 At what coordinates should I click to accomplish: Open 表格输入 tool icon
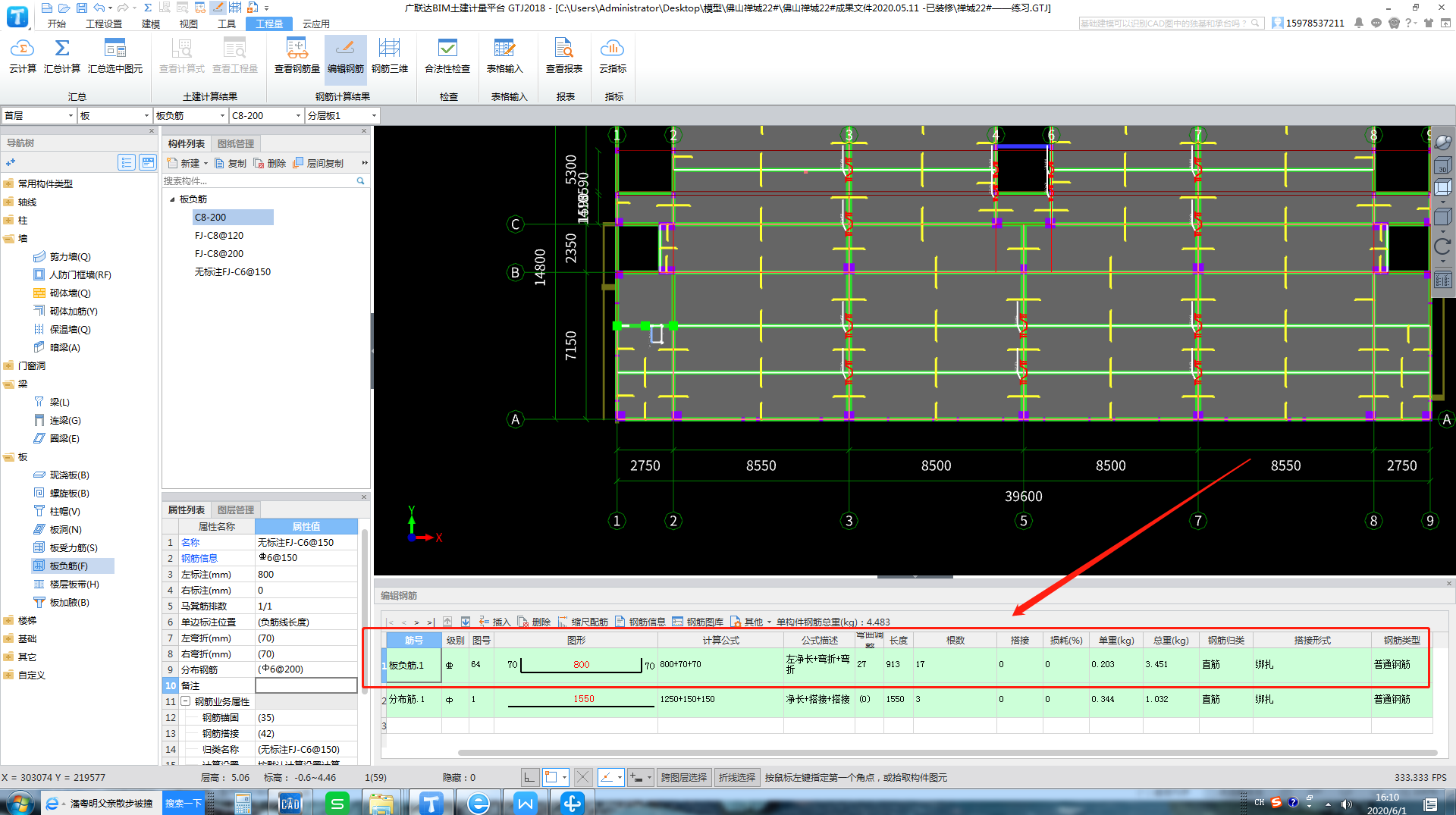(x=504, y=55)
